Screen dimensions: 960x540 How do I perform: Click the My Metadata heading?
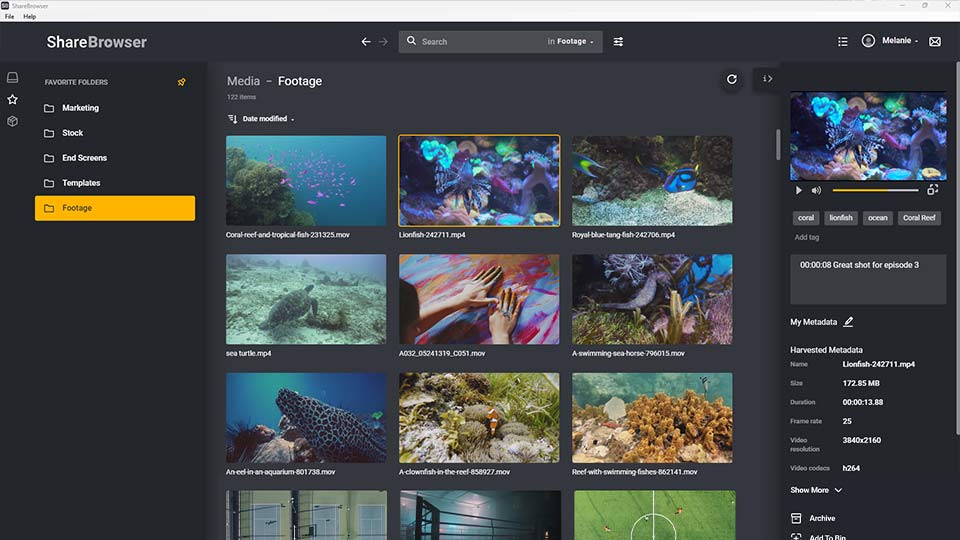click(813, 321)
